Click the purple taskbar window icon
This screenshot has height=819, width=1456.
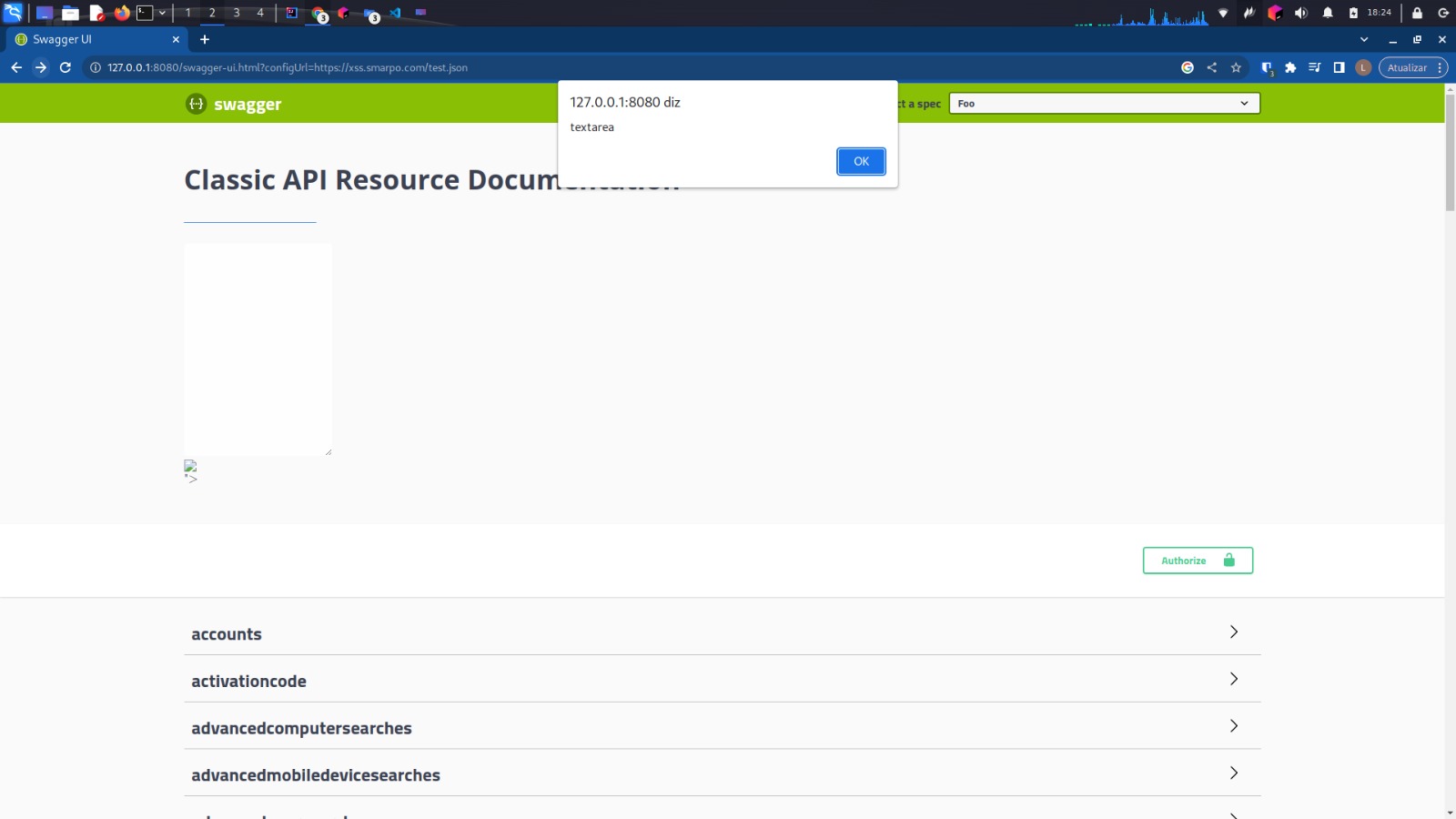[420, 13]
